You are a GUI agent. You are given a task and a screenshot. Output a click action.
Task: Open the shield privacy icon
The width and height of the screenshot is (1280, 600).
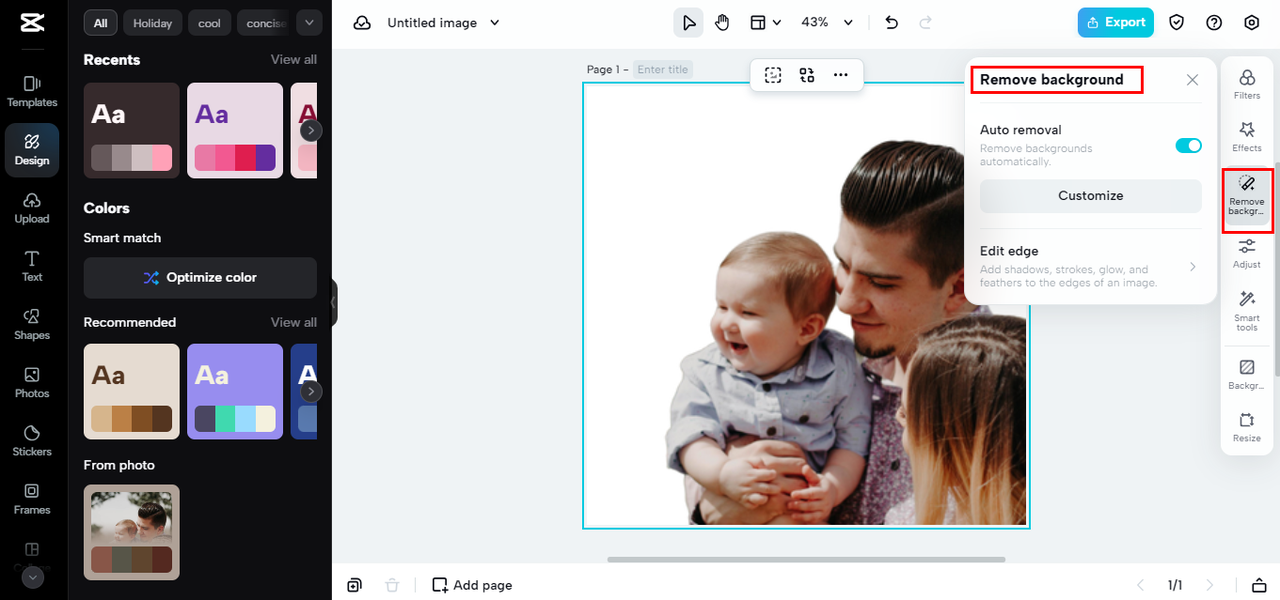pos(1177,22)
